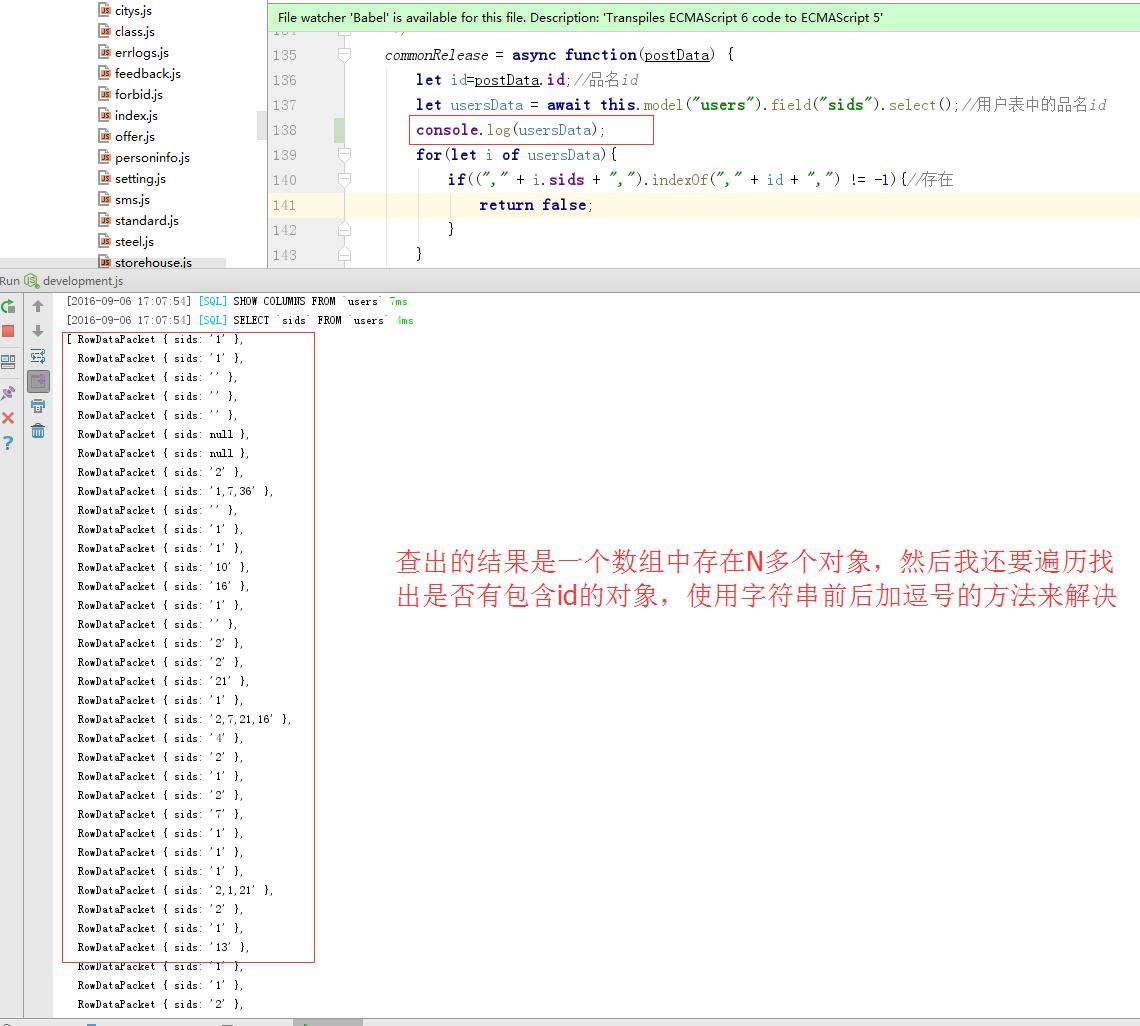Click the JS file icon next to personinfo.js
The height and width of the screenshot is (1026, 1140).
105,158
